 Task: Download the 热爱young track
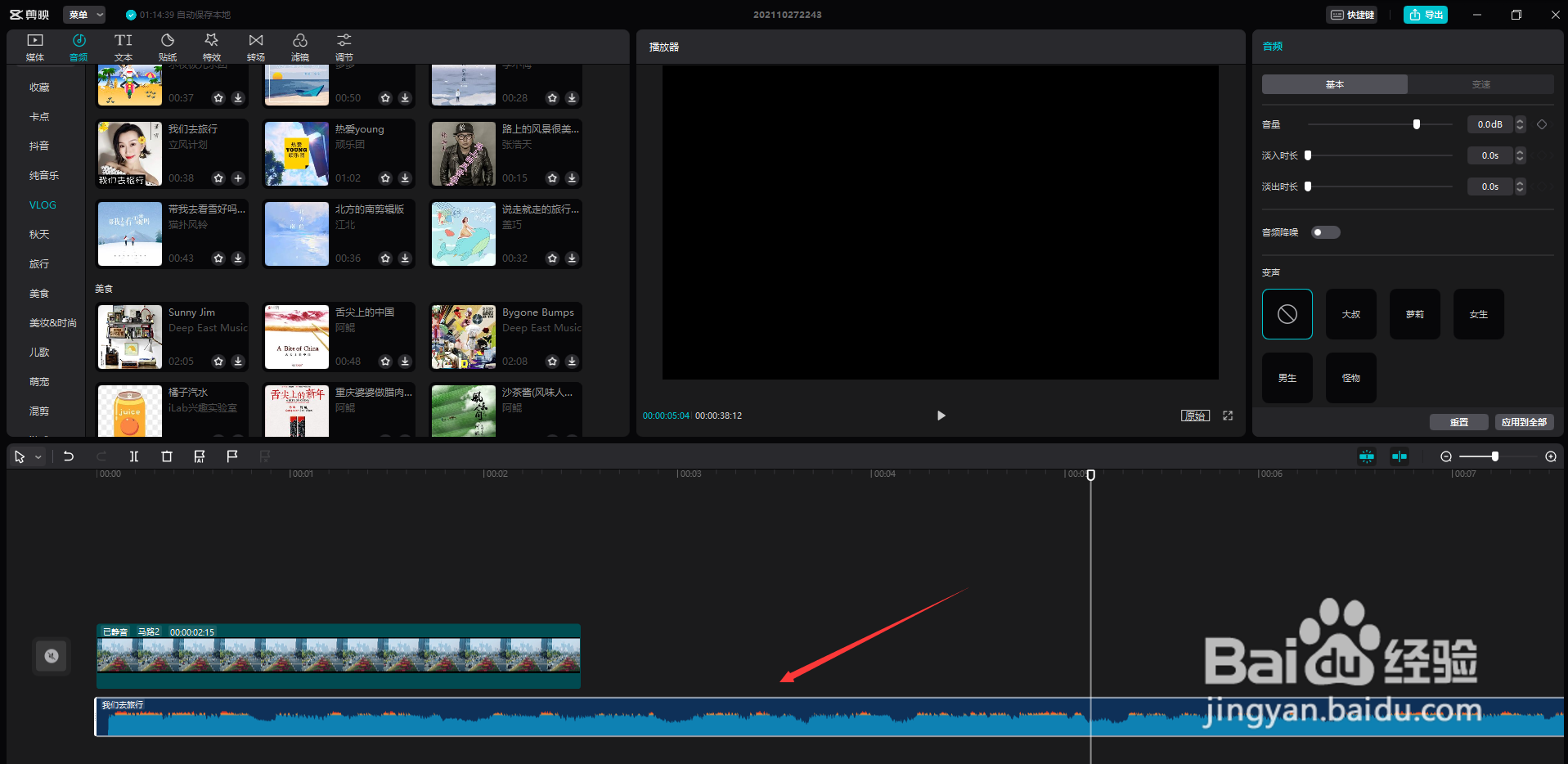click(405, 178)
